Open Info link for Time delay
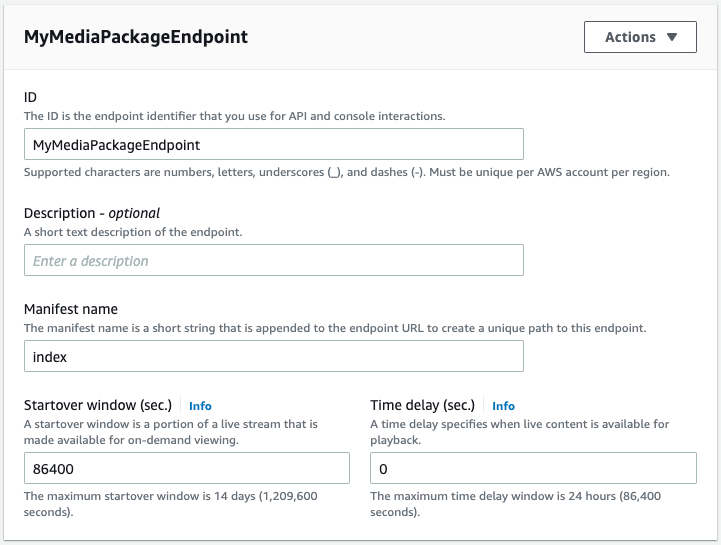 [x=504, y=406]
